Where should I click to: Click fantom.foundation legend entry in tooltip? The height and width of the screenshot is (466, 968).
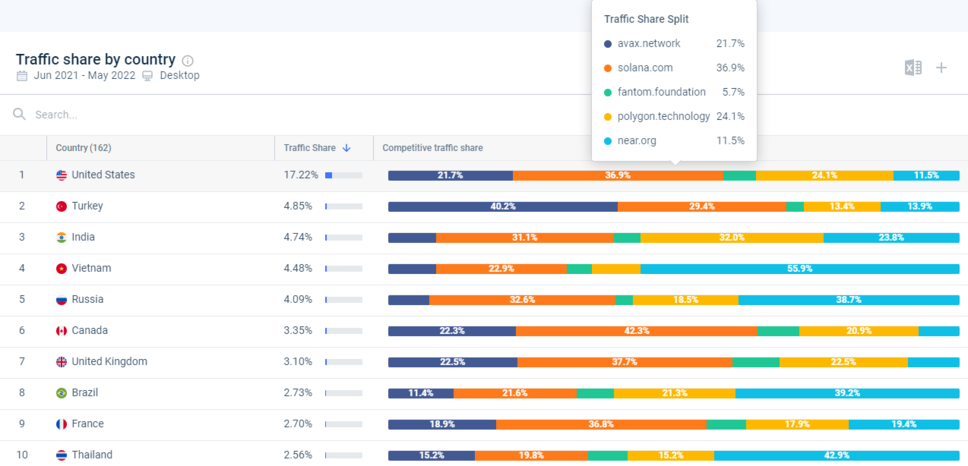coord(674,92)
